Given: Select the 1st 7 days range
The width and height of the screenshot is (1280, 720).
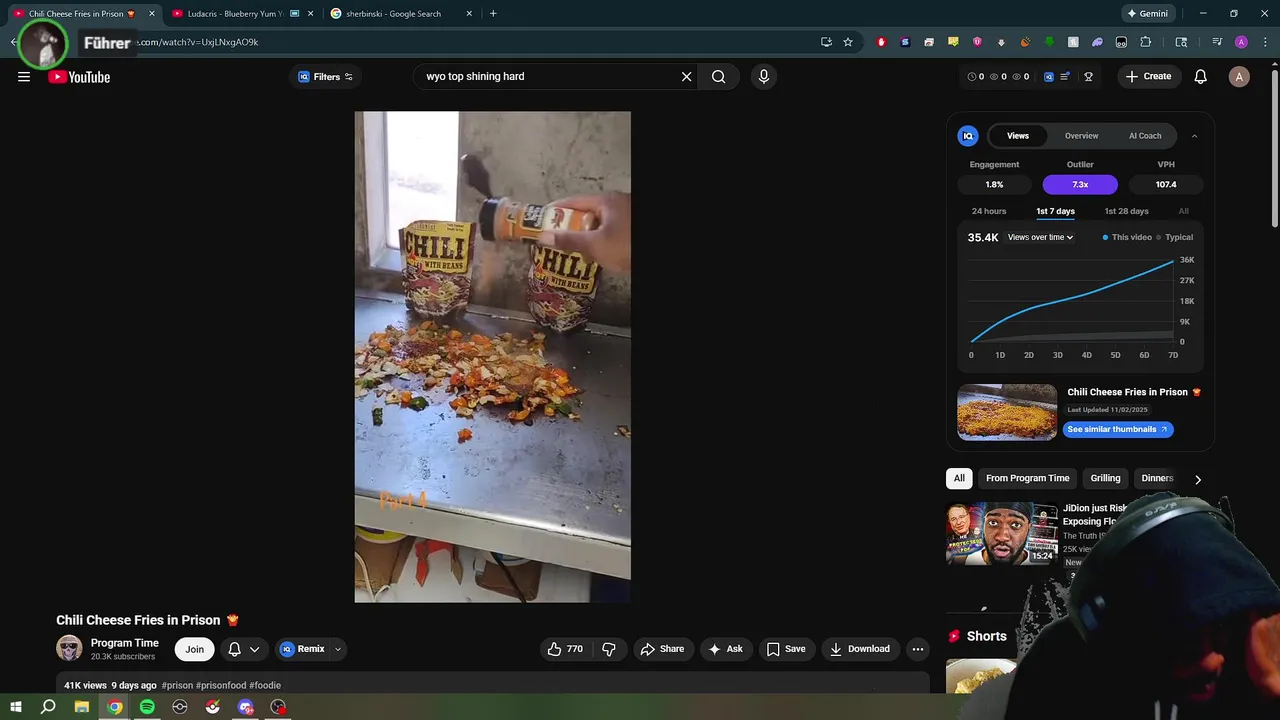Looking at the screenshot, I should 1055,211.
